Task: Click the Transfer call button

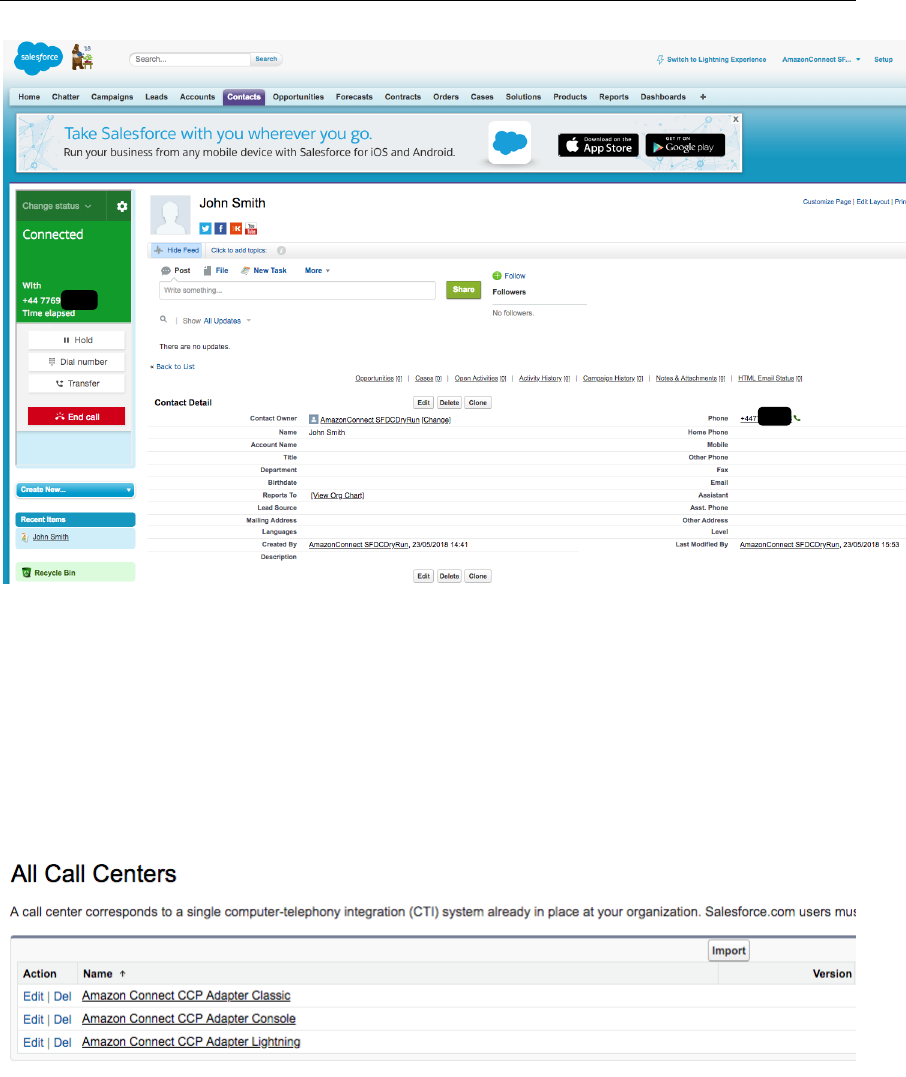Action: (76, 383)
